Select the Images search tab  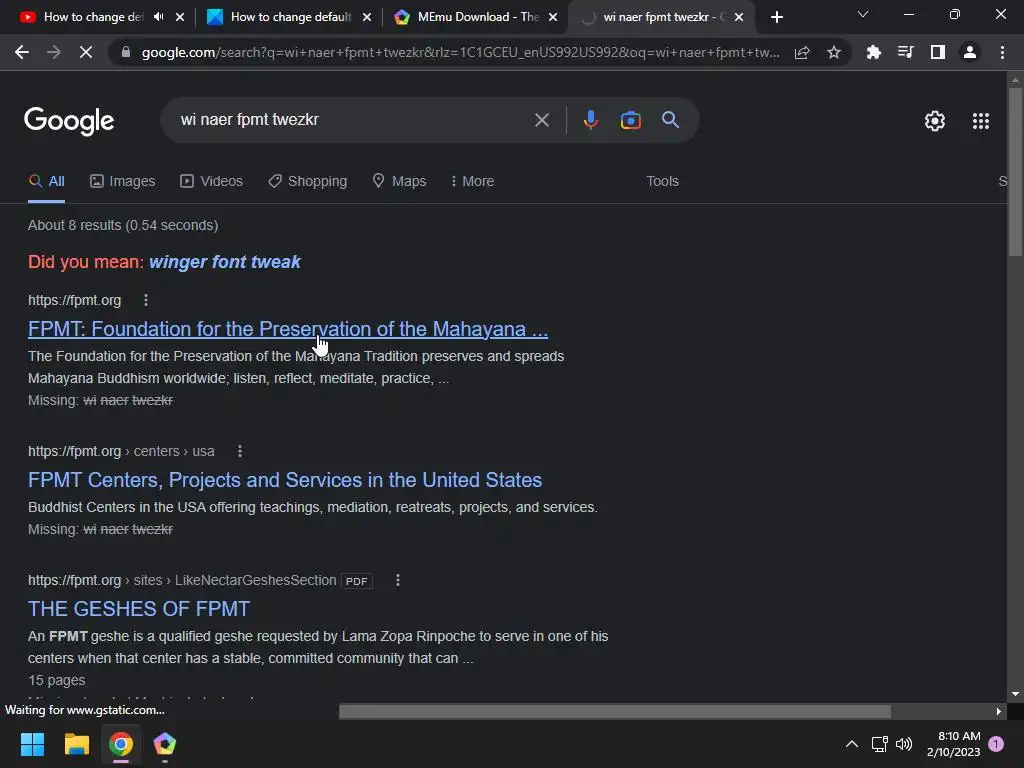tap(123, 182)
